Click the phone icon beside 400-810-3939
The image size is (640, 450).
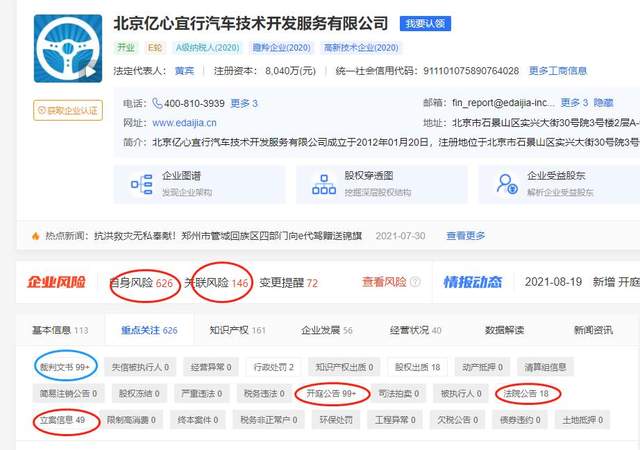tap(157, 103)
